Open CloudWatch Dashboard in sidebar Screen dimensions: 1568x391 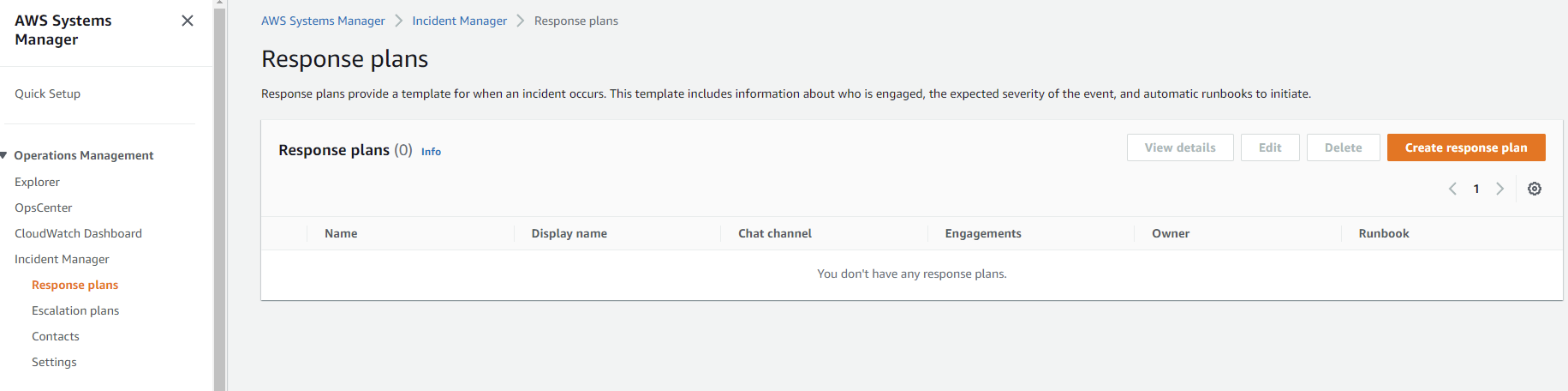(x=78, y=233)
